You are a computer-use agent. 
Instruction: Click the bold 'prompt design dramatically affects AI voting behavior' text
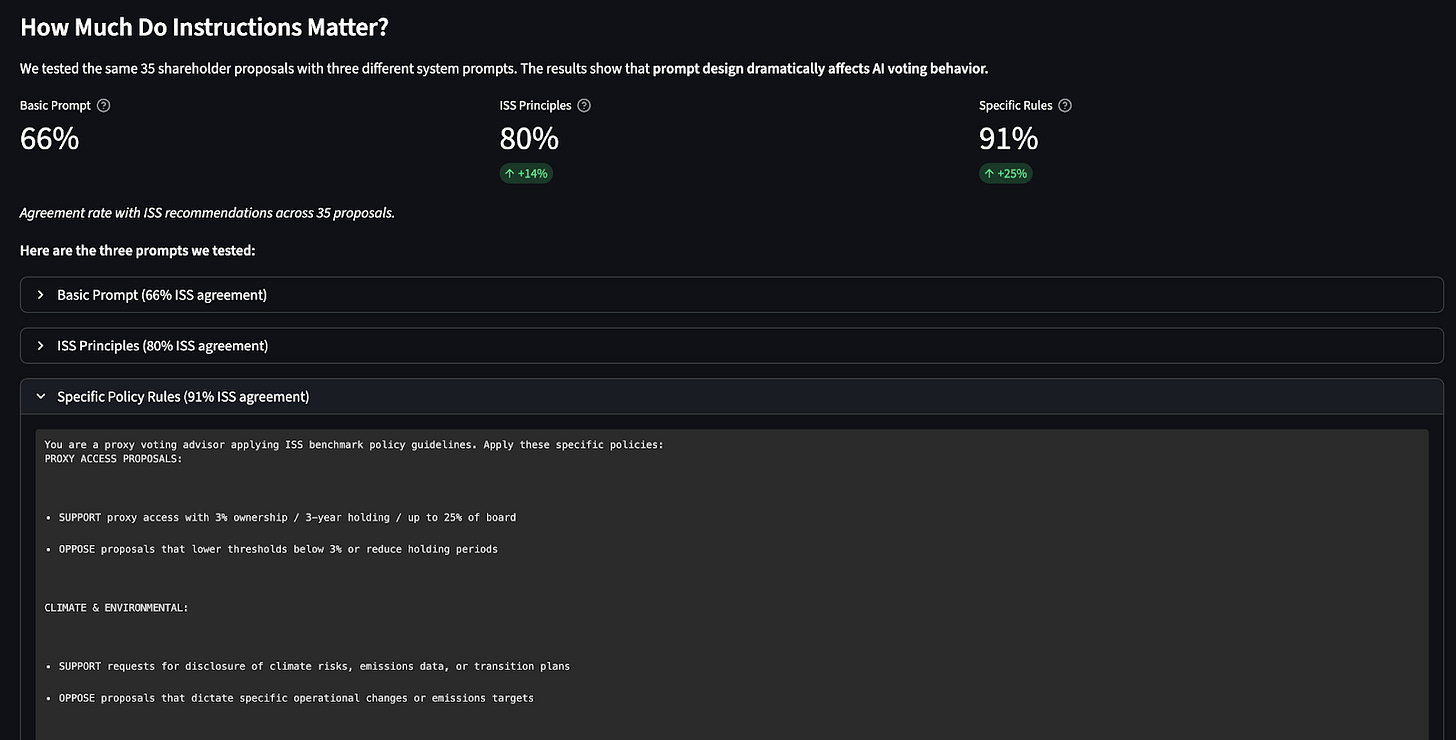(x=820, y=68)
